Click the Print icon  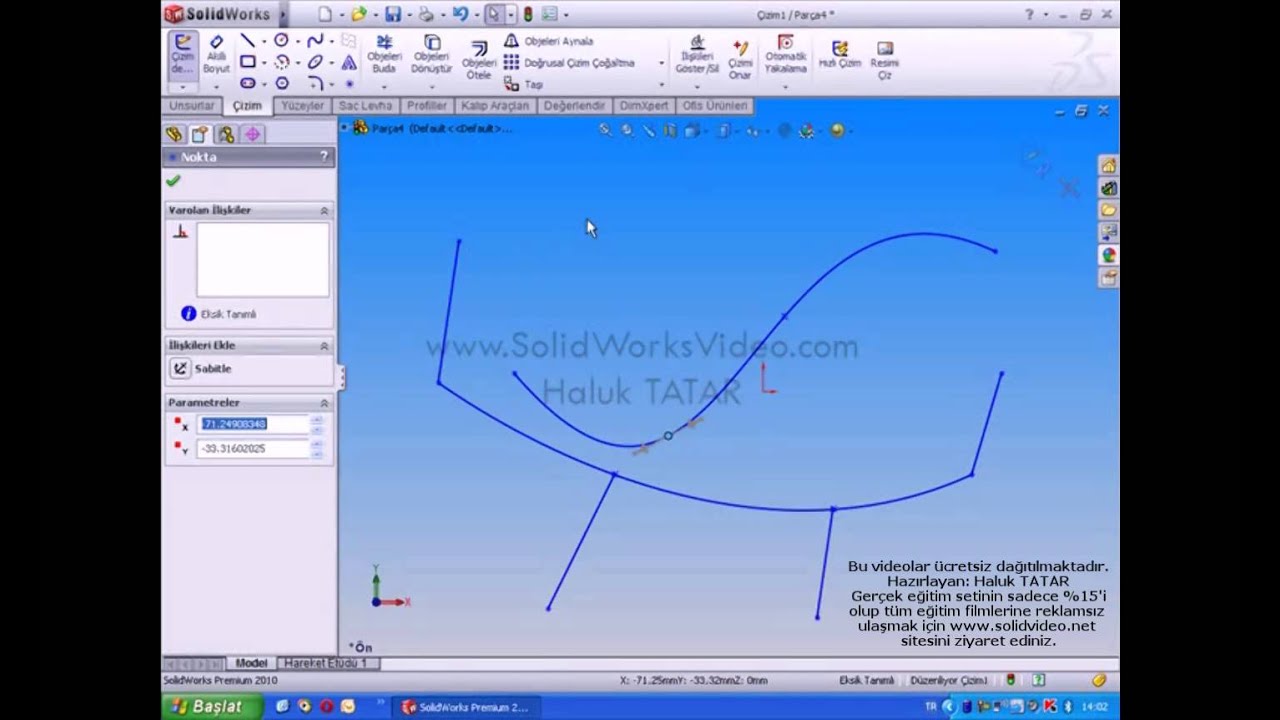(426, 14)
